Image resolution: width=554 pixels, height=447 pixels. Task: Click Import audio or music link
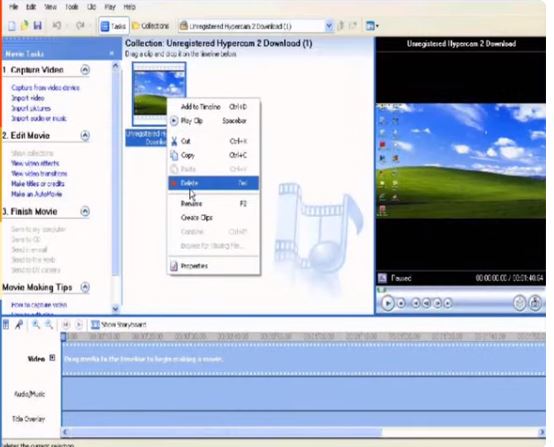pos(39,118)
